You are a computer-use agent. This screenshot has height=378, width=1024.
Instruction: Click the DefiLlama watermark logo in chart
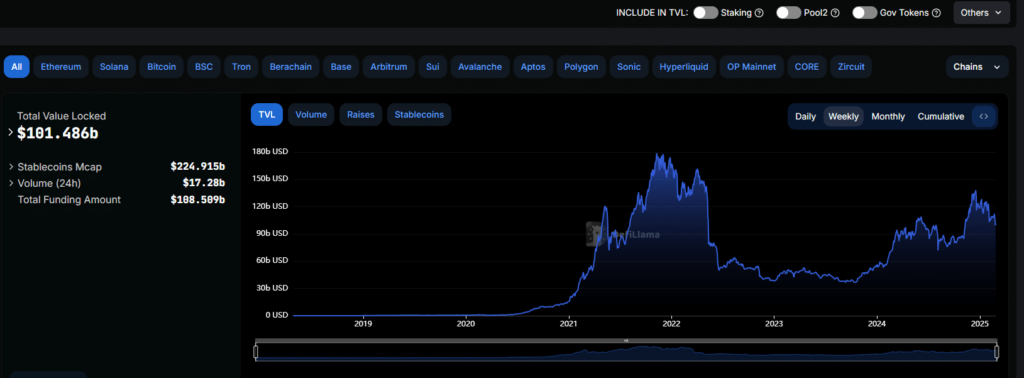click(x=622, y=234)
